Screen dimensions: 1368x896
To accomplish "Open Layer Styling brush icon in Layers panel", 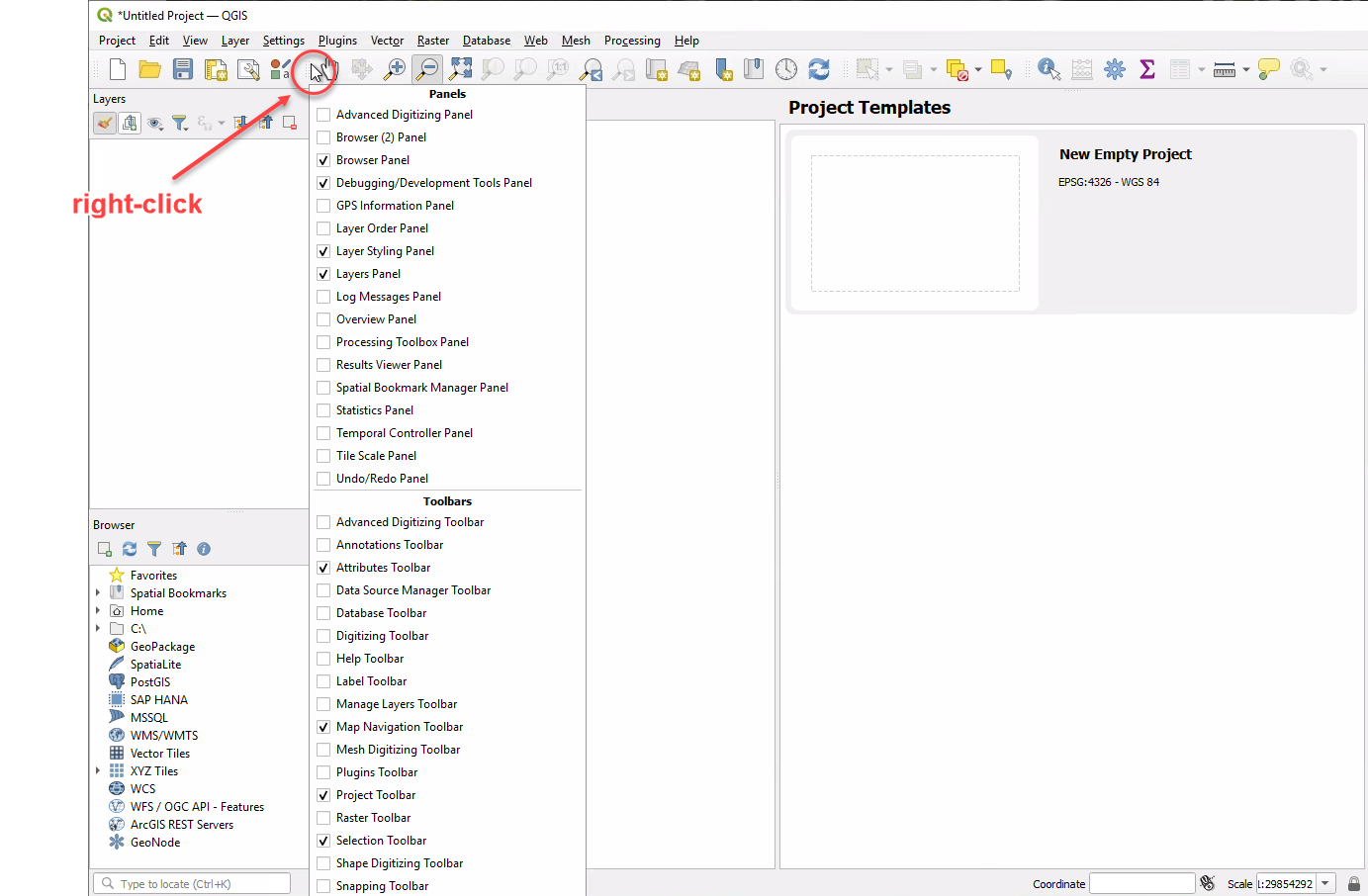I will click(x=104, y=124).
